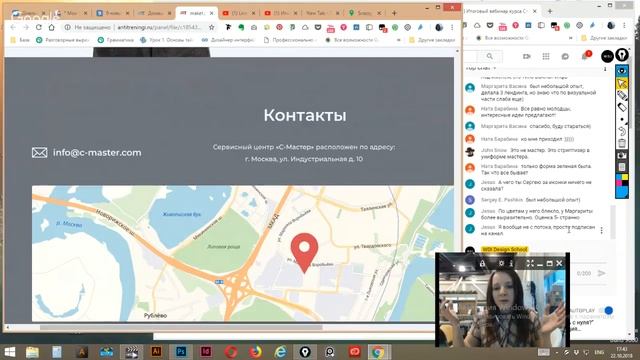The image size is (640, 360).
Task: Click the fullscreen icon on the webcam overlay
Action: (530, 264)
